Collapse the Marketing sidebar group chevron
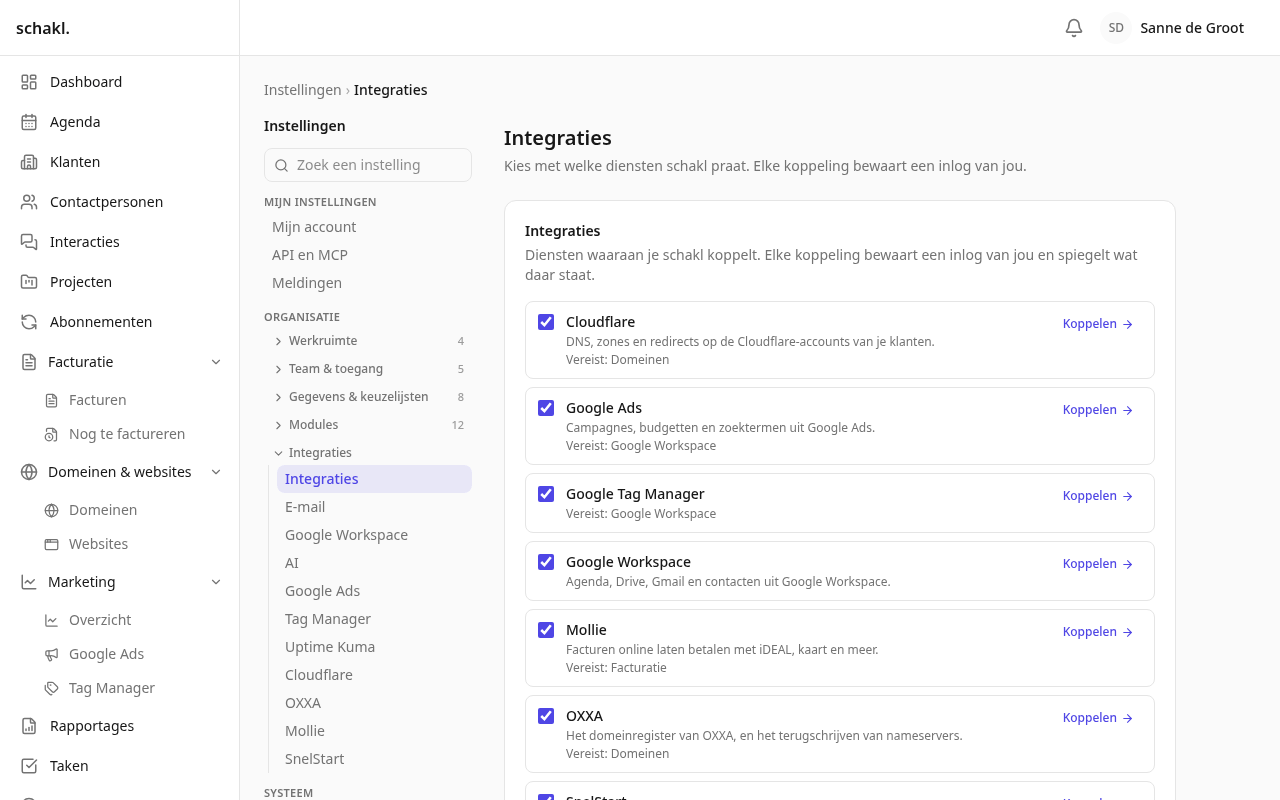This screenshot has height=800, width=1280. point(216,582)
